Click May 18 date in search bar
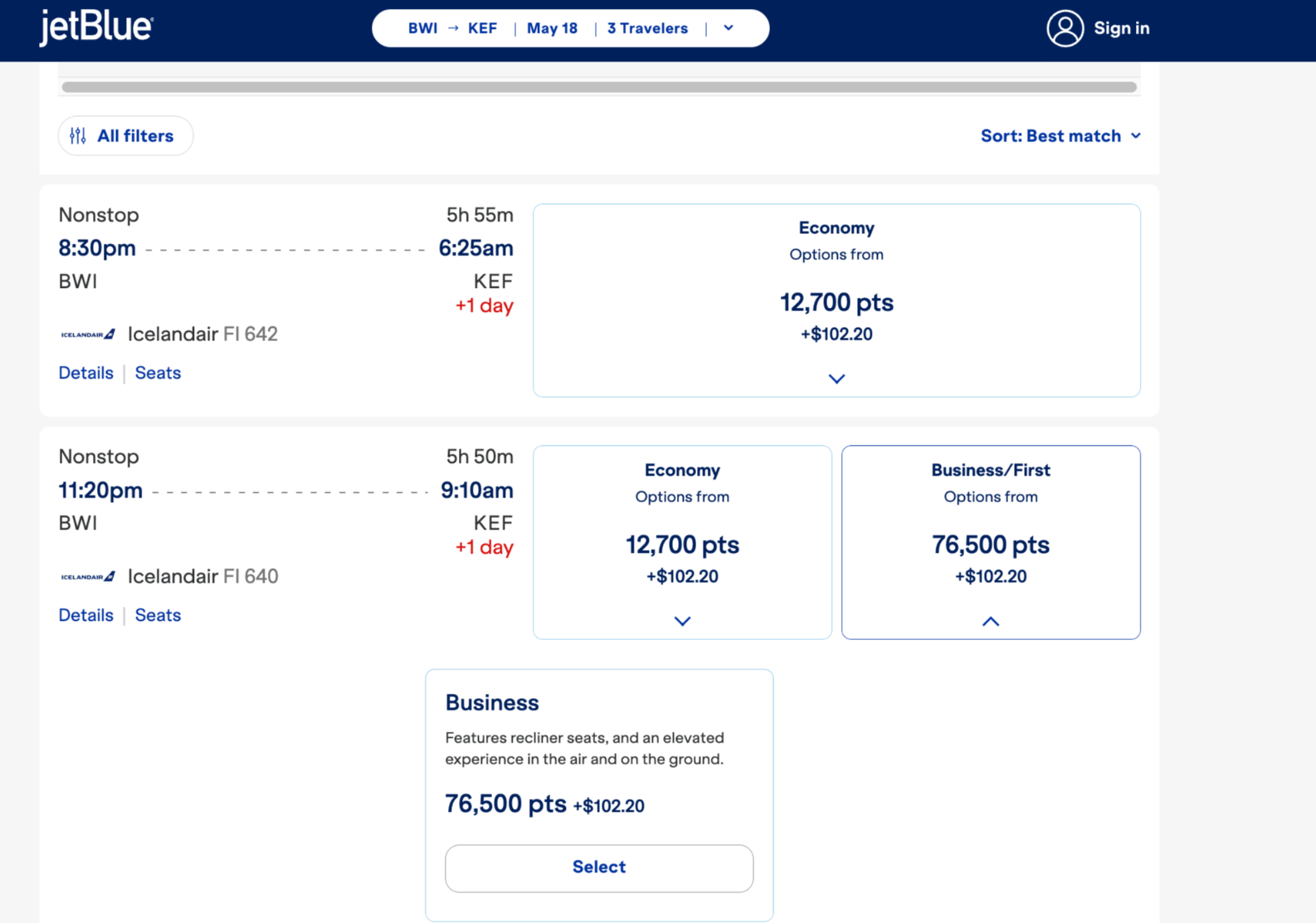The image size is (1316, 923). [552, 28]
